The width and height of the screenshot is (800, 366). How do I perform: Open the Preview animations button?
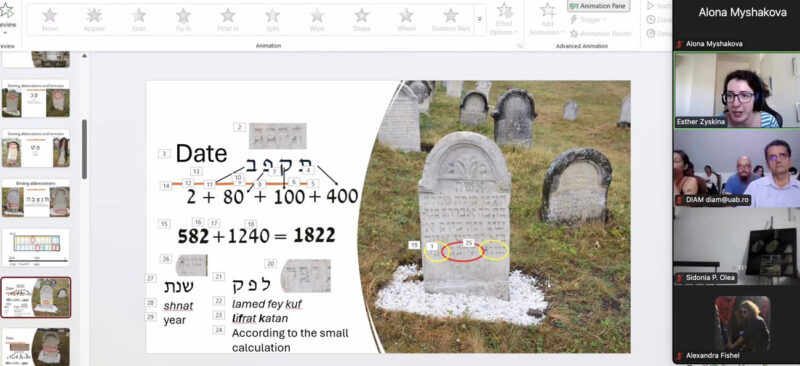[8, 19]
